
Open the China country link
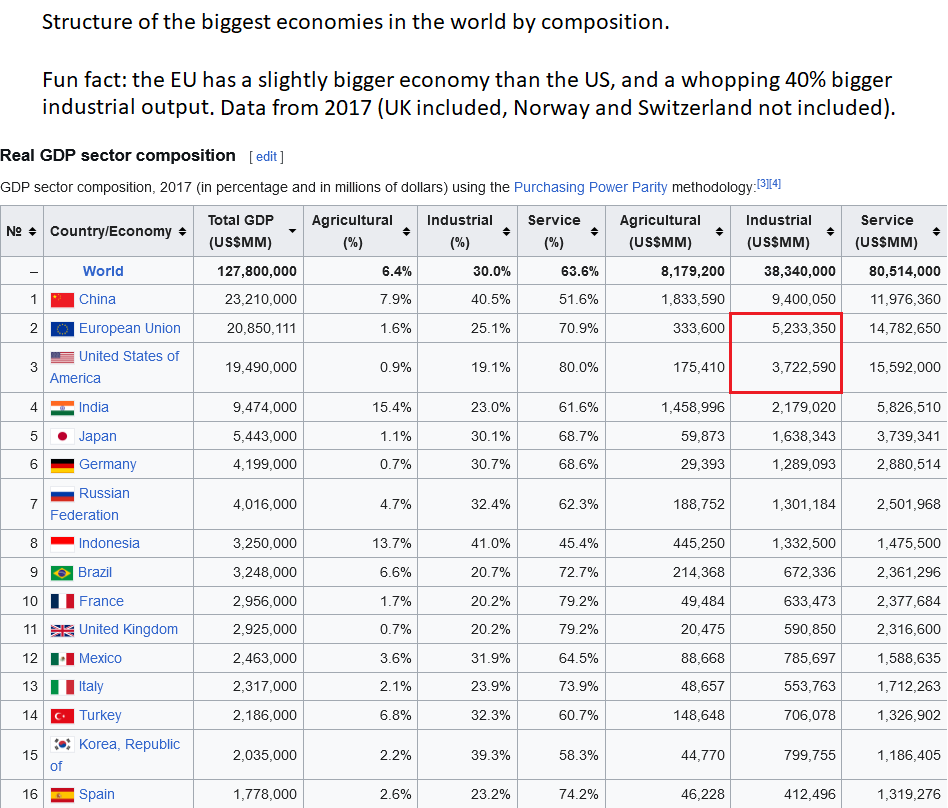97,299
